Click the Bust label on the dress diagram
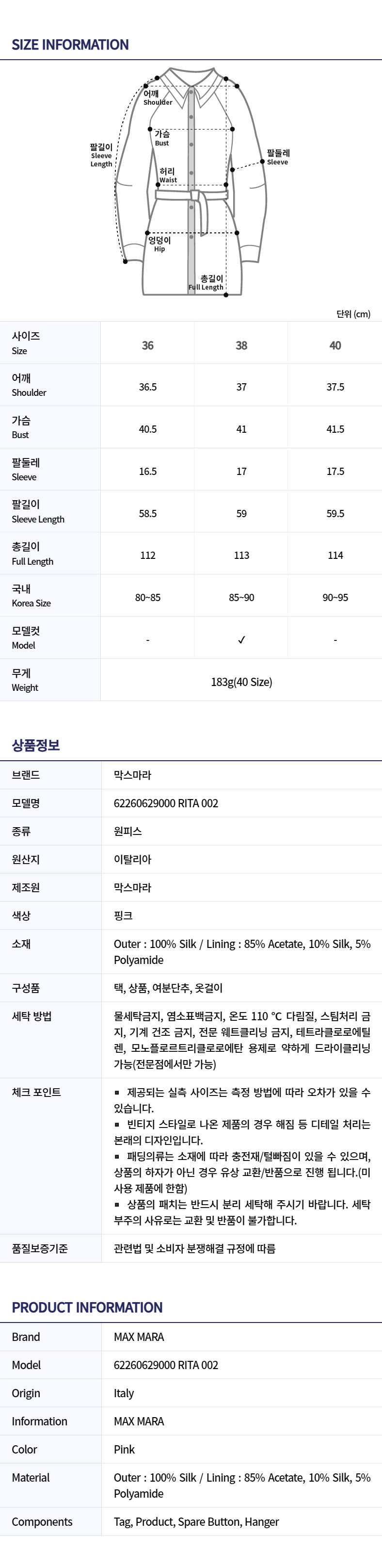The image size is (382, 1568). (x=162, y=138)
